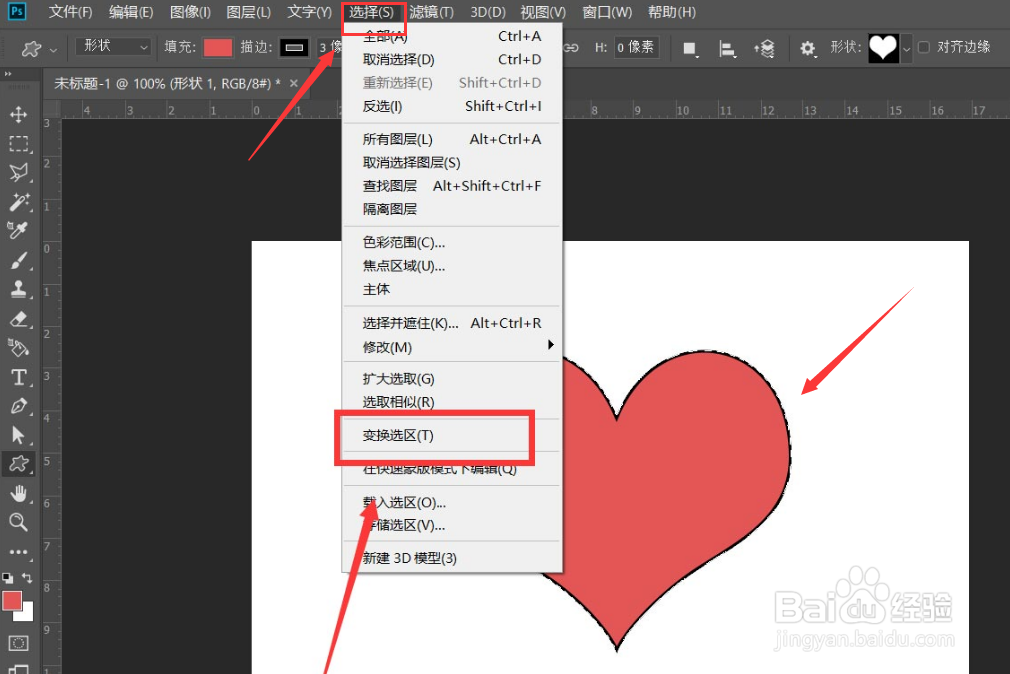The height and width of the screenshot is (674, 1010).
Task: Select the Pen tool
Action: pyautogui.click(x=18, y=406)
